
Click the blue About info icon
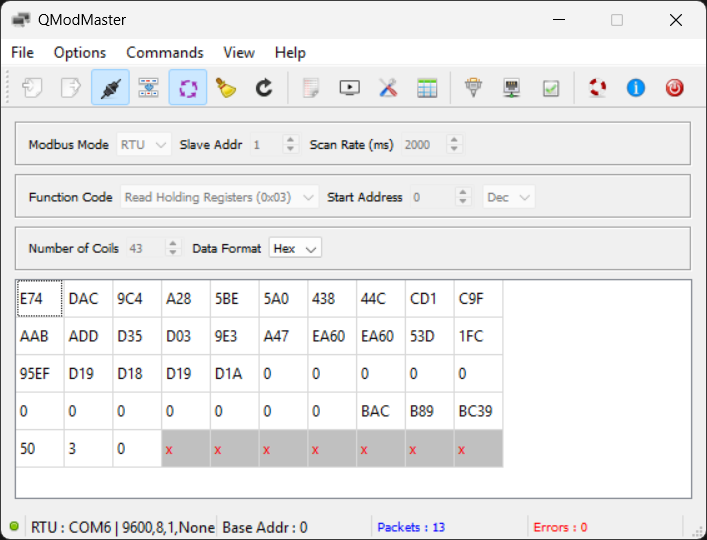[x=636, y=88]
